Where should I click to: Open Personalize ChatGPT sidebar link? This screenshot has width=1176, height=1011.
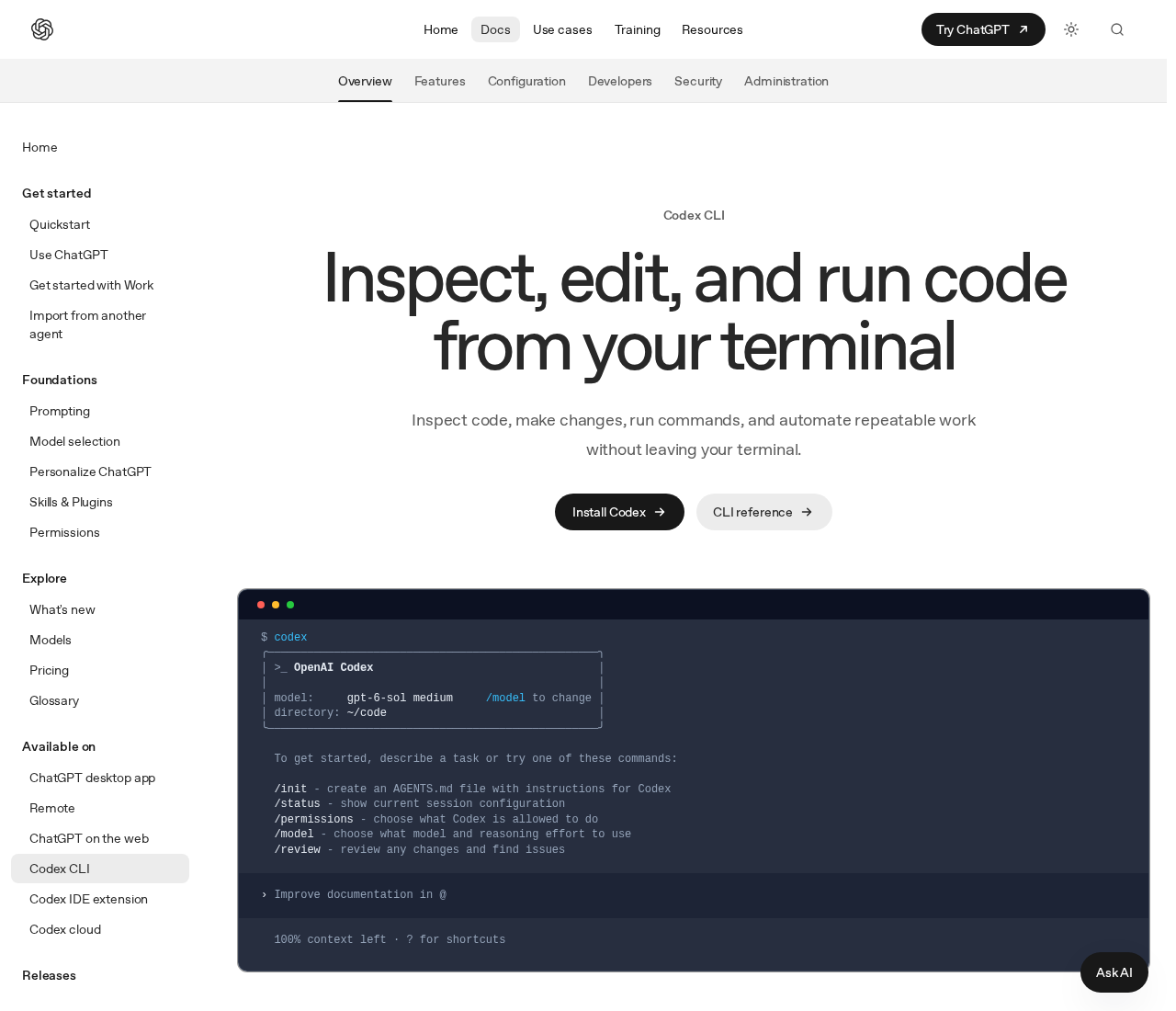coord(90,471)
